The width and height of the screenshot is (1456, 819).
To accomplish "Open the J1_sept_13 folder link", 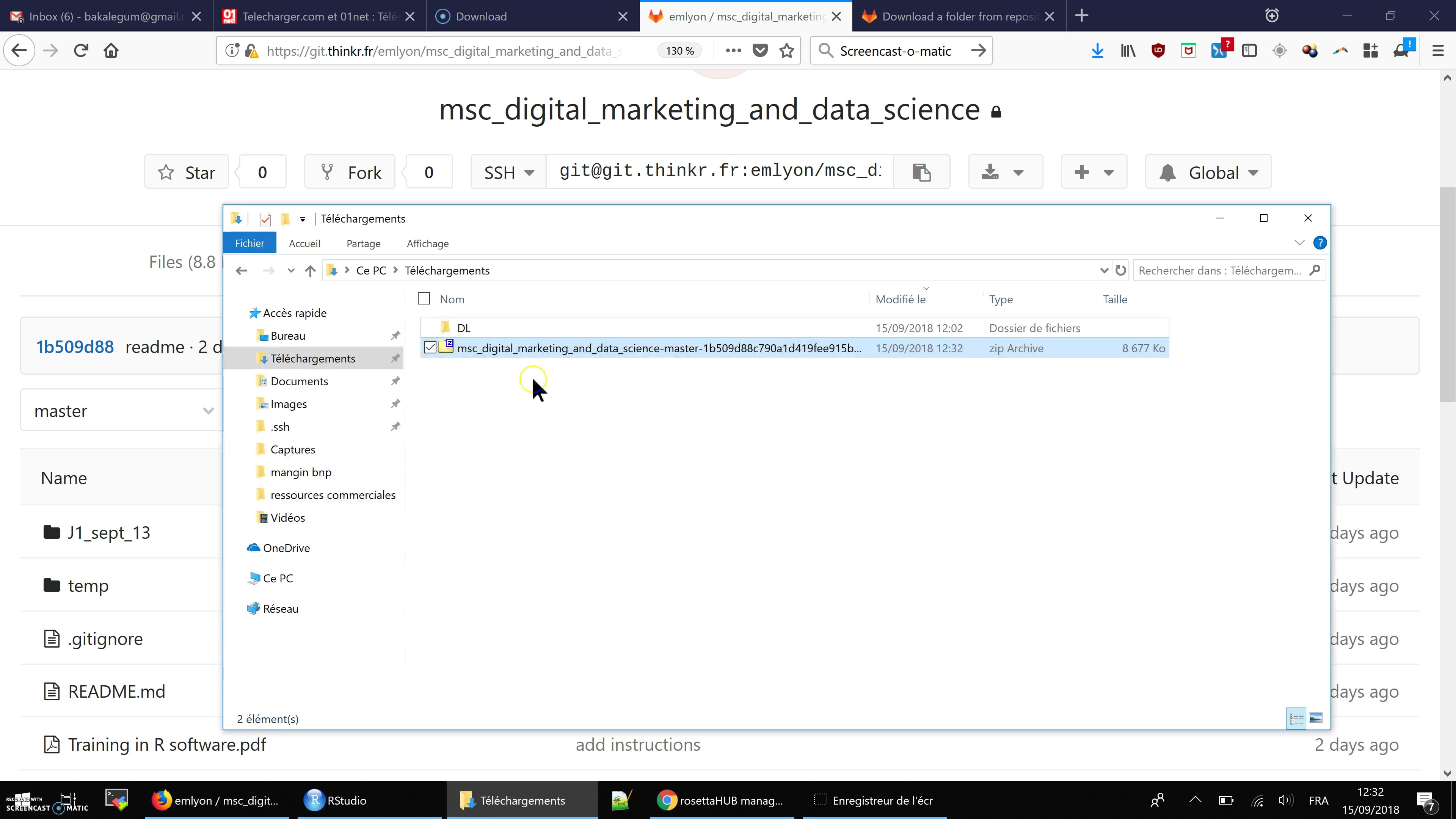I will 109,532.
